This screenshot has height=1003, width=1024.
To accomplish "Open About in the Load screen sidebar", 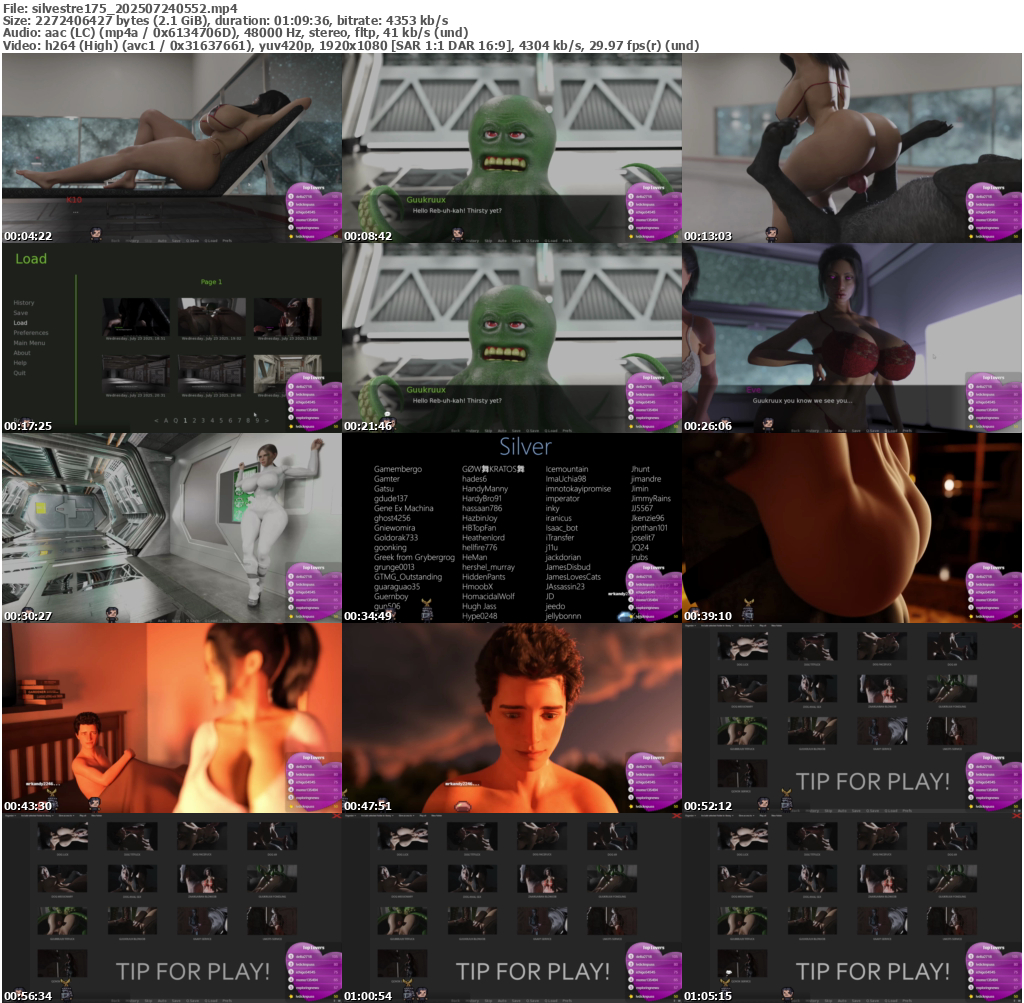I will (x=22, y=353).
